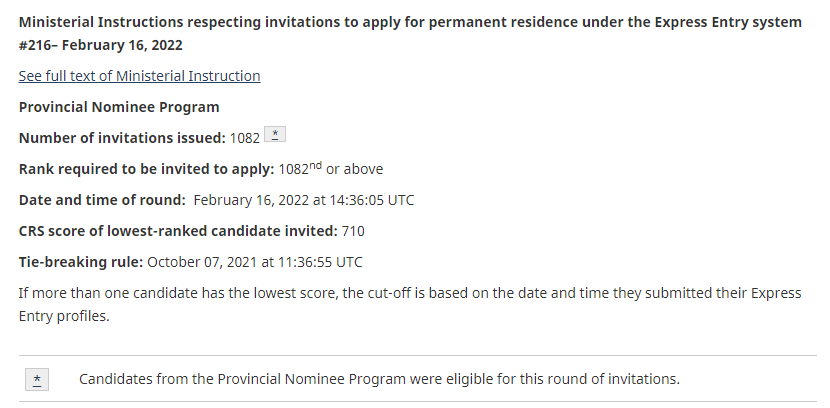Image resolution: width=830 pixels, height=408 pixels.
Task: Click the '1082nd or above' rank value
Action: (330, 169)
